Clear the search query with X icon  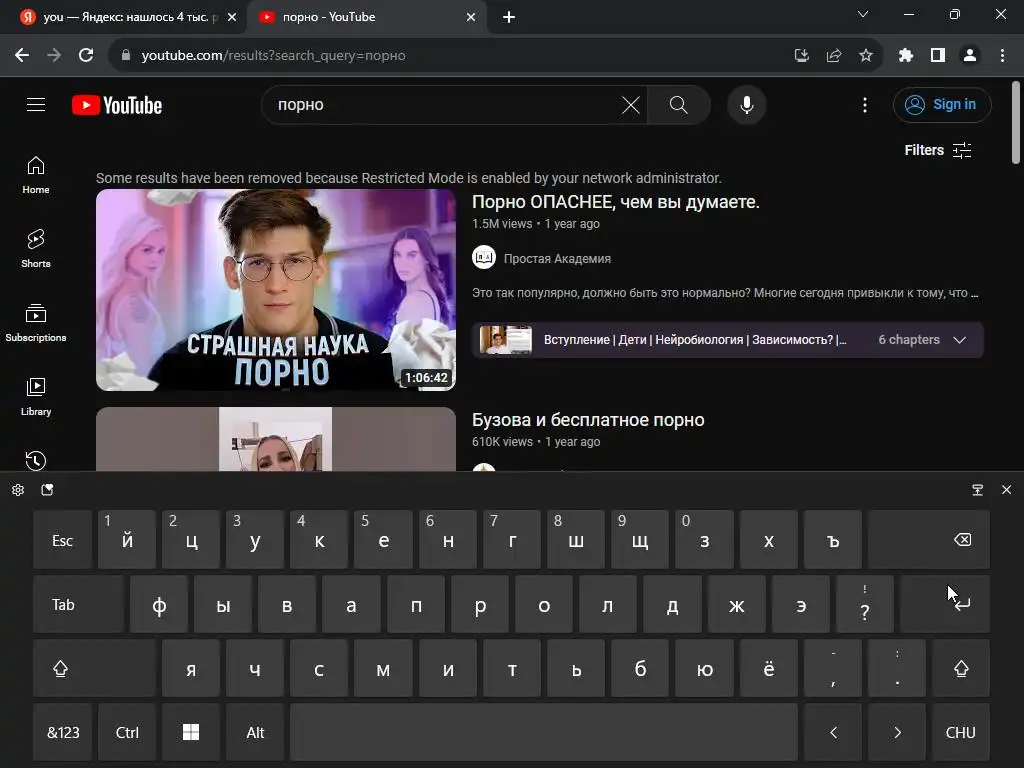click(x=630, y=104)
